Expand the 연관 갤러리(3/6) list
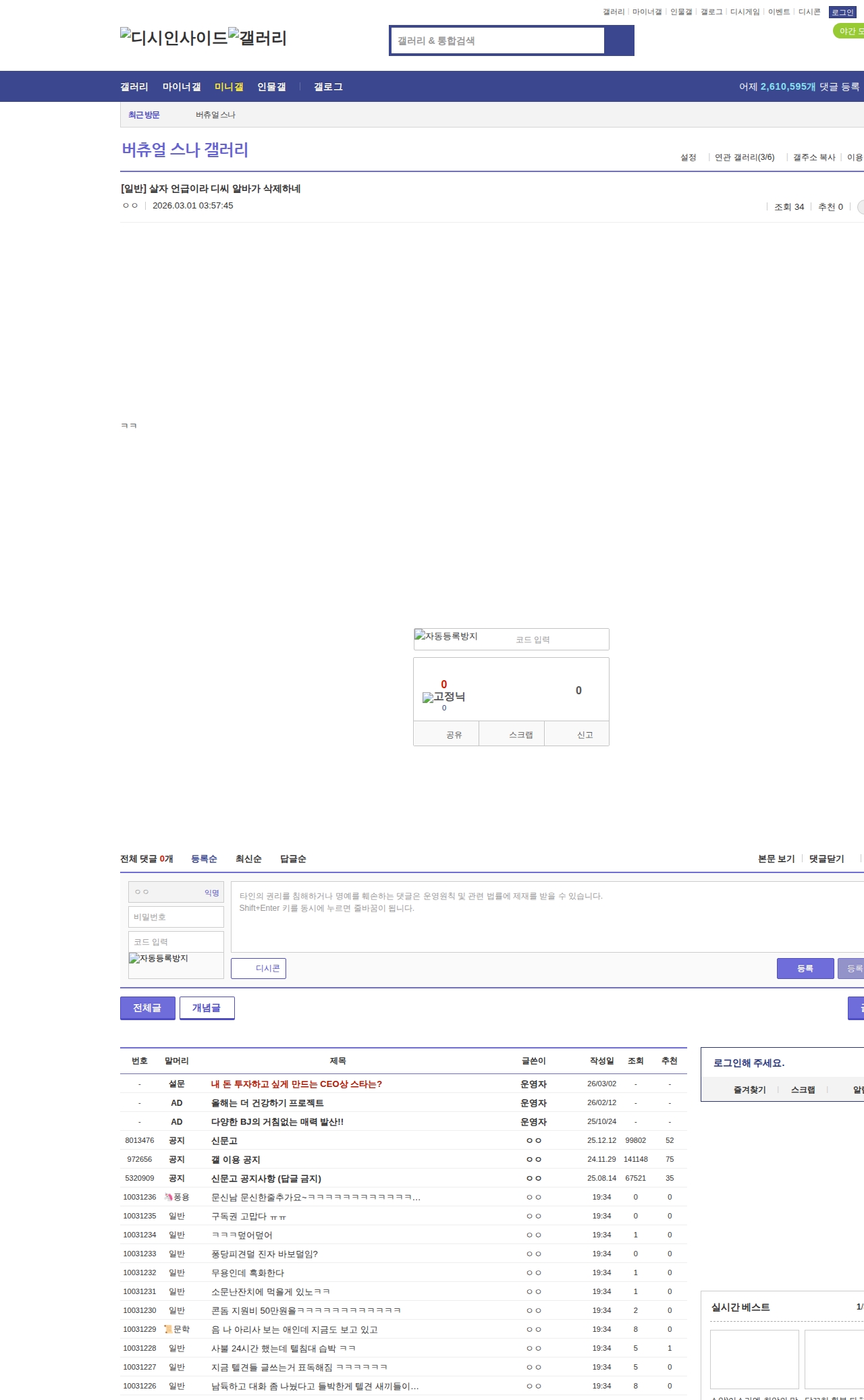 pyautogui.click(x=744, y=157)
